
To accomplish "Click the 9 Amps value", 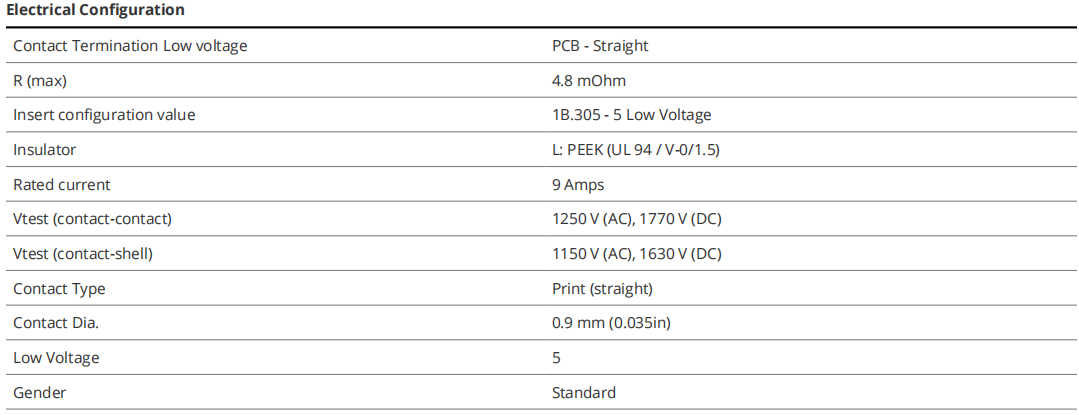I will (578, 185).
